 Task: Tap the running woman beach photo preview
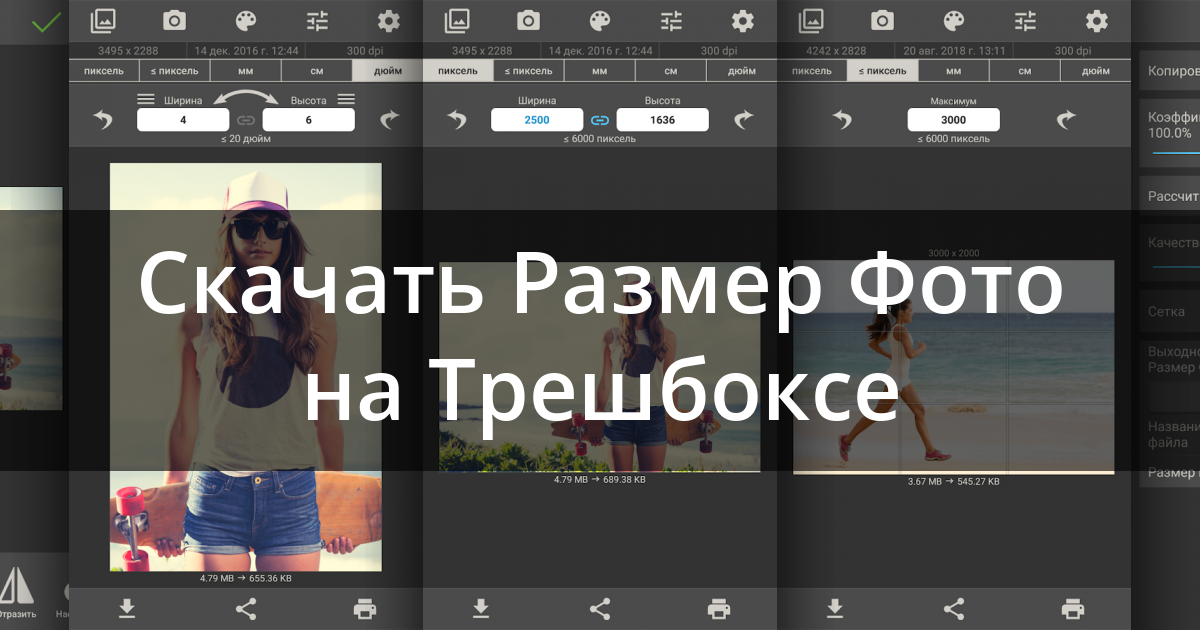coord(954,366)
